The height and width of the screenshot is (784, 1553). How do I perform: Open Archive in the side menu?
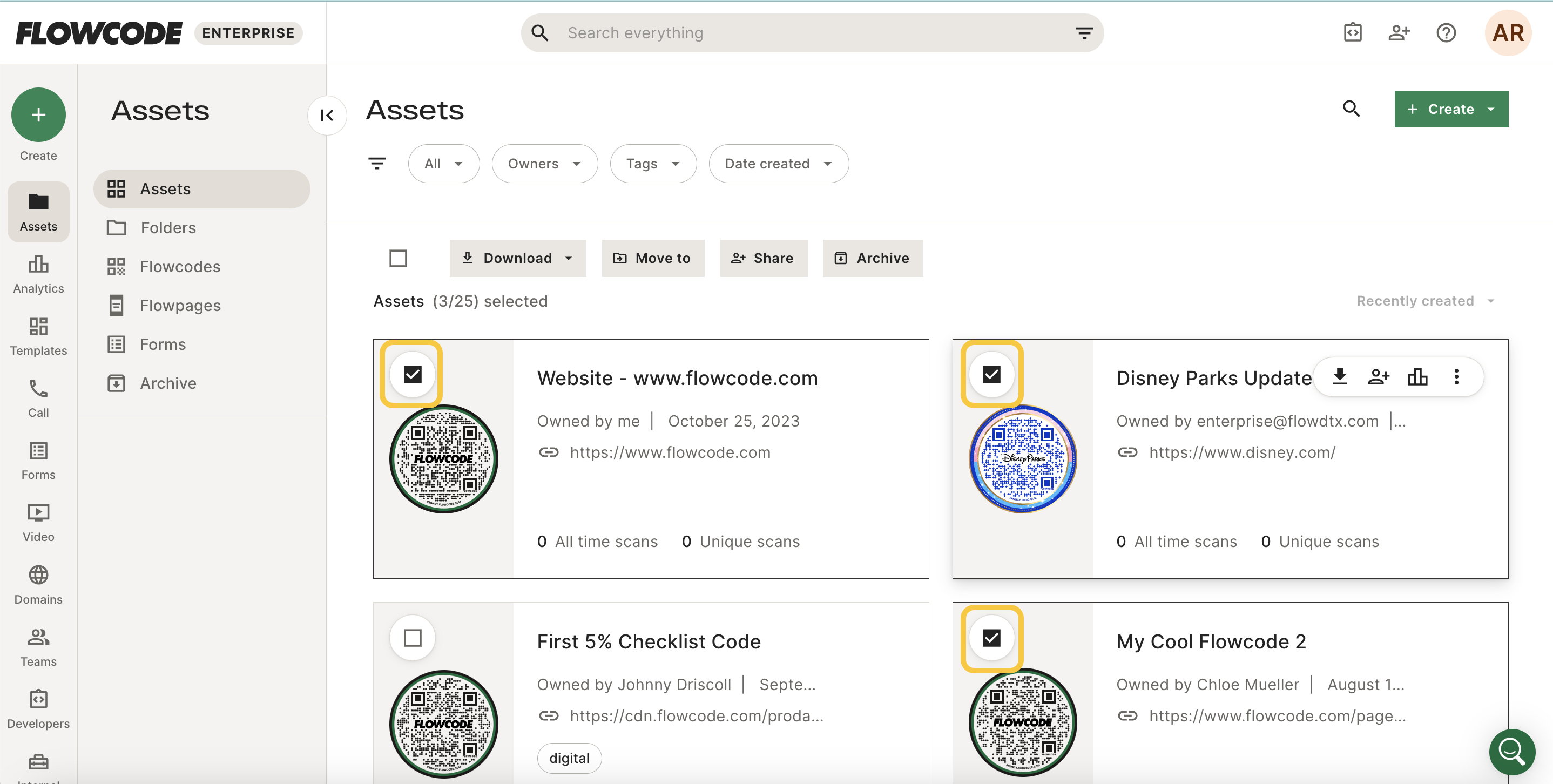tap(201, 383)
